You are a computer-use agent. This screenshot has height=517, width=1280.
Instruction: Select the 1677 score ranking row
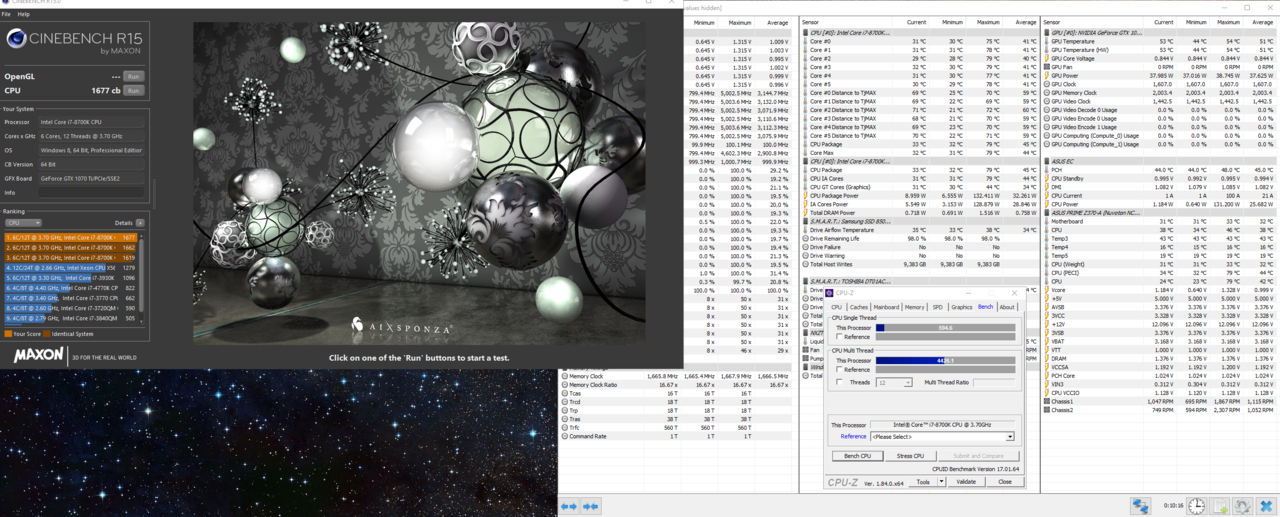tap(71, 238)
